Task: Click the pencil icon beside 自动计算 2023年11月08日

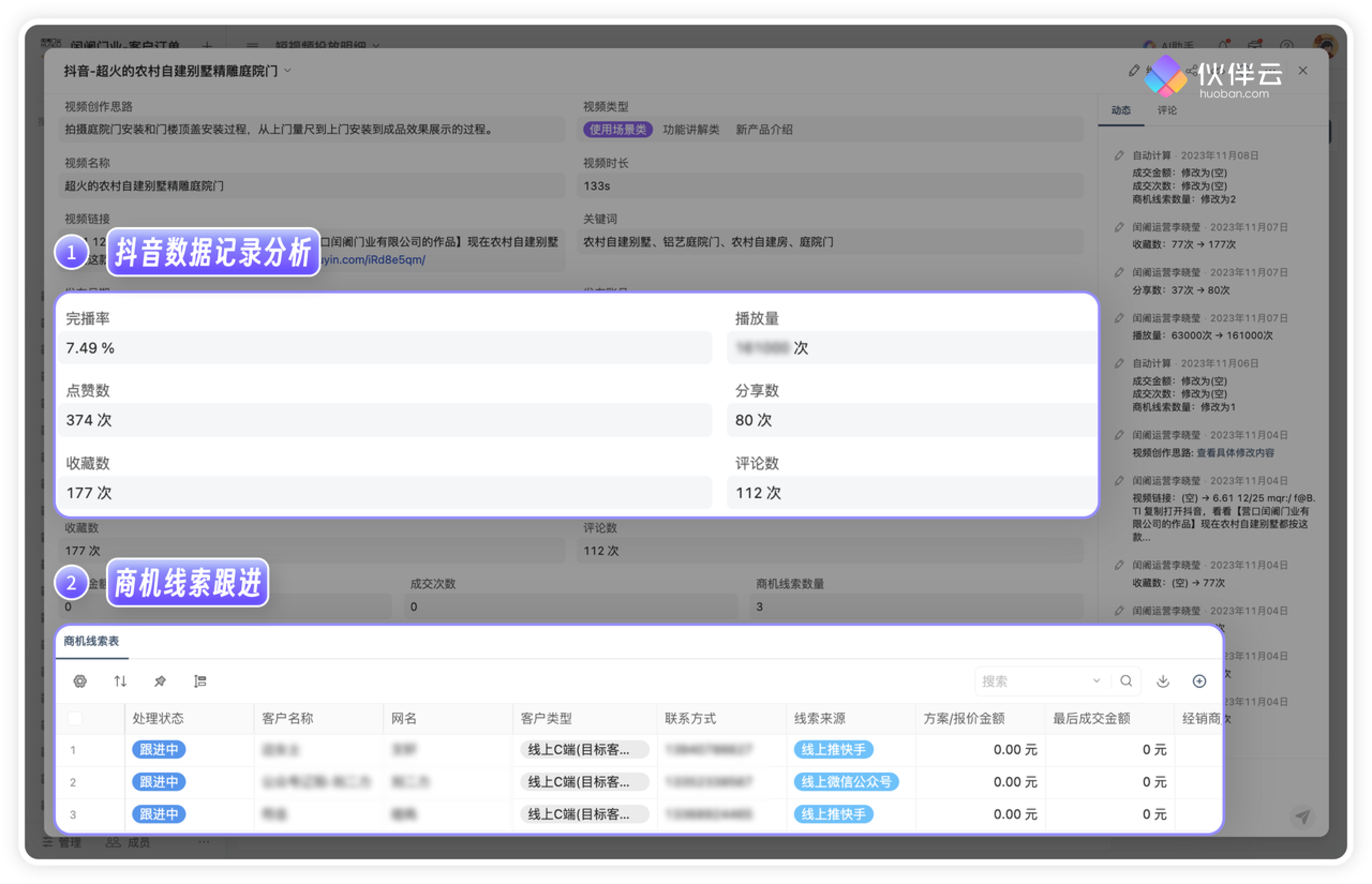Action: [1119, 155]
